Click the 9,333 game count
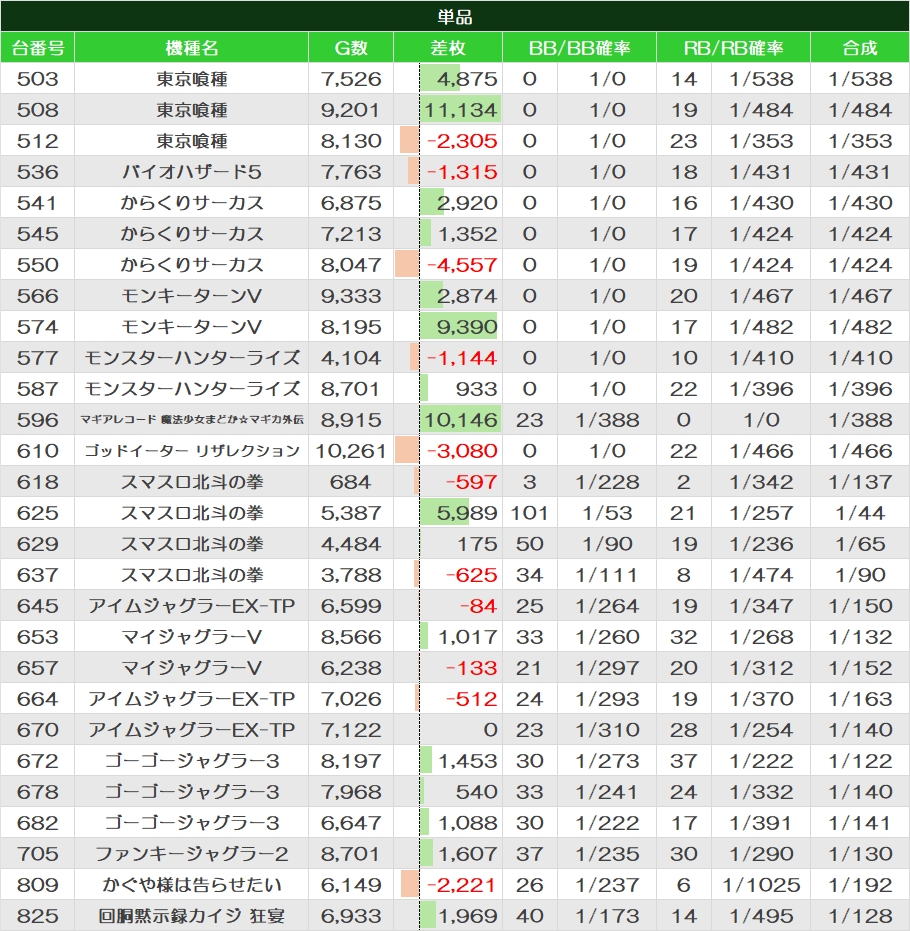The image size is (910, 931). pyautogui.click(x=351, y=296)
